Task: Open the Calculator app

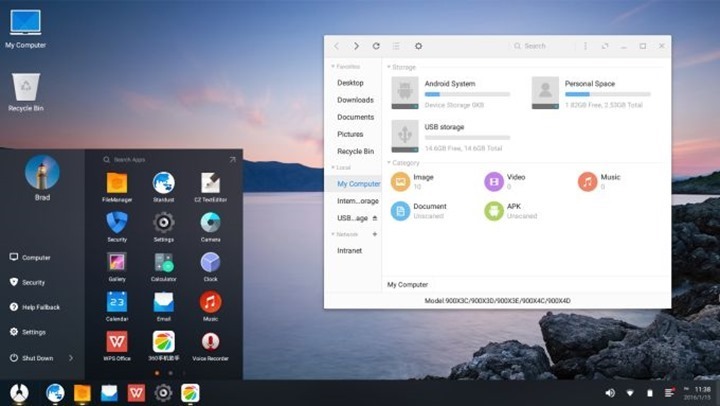Action: click(x=163, y=262)
